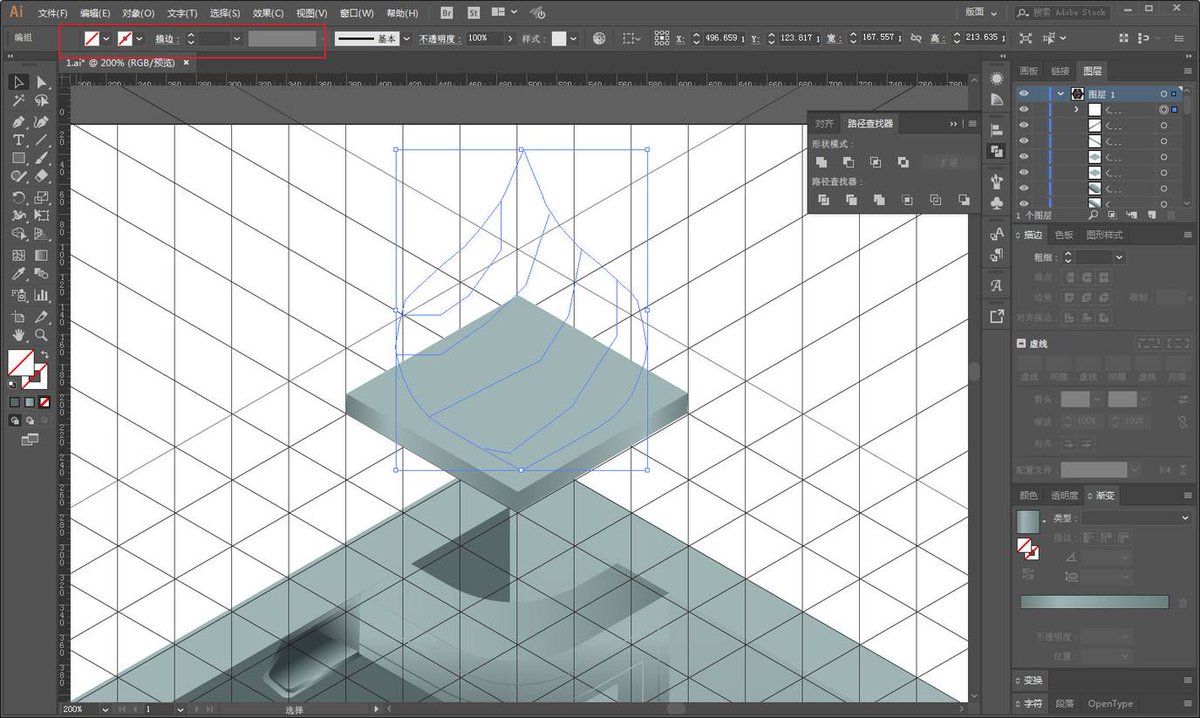Click the Unite shape mode icon in Pathfinder

coord(821,162)
